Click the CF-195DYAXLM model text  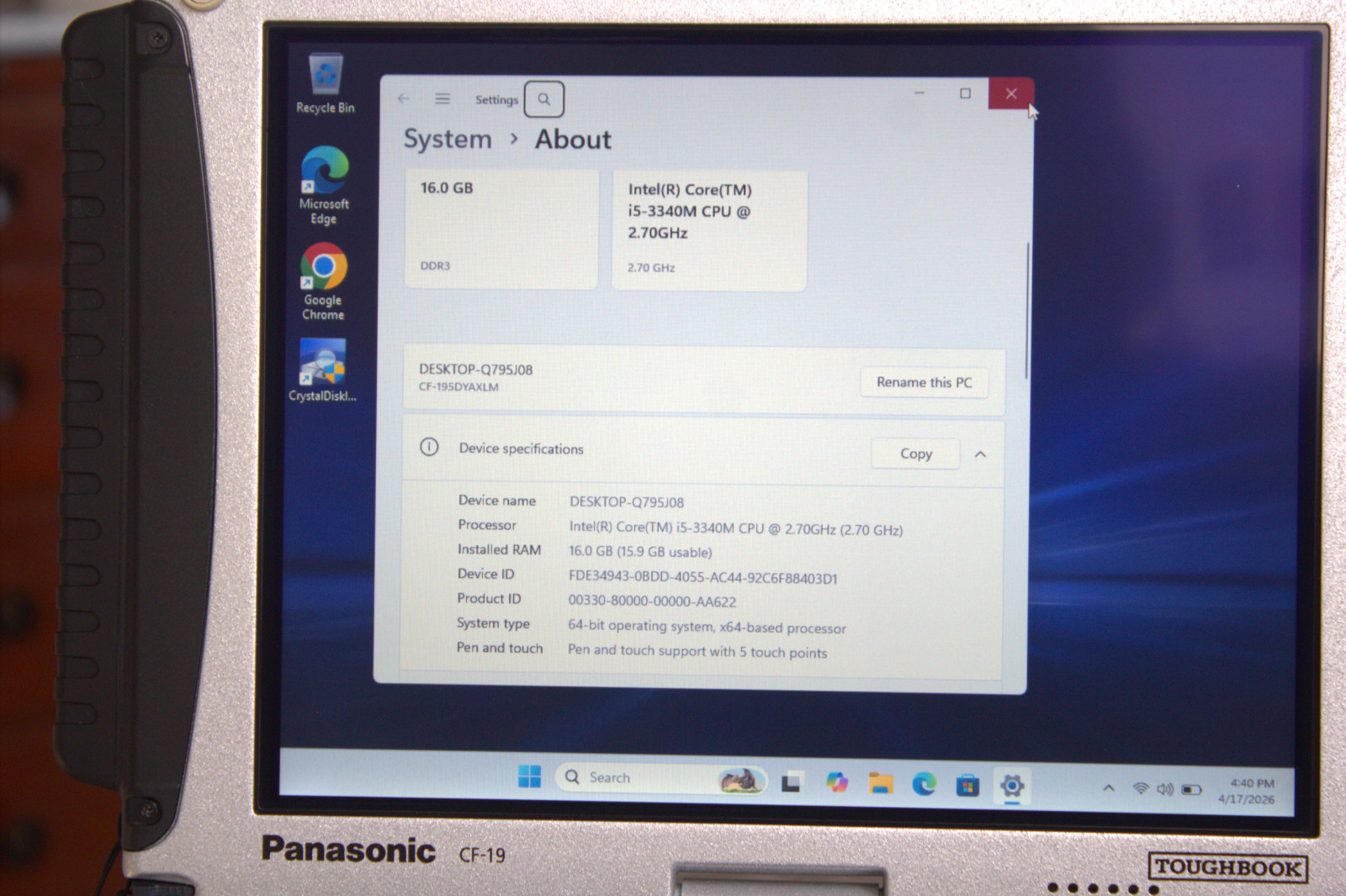click(458, 387)
